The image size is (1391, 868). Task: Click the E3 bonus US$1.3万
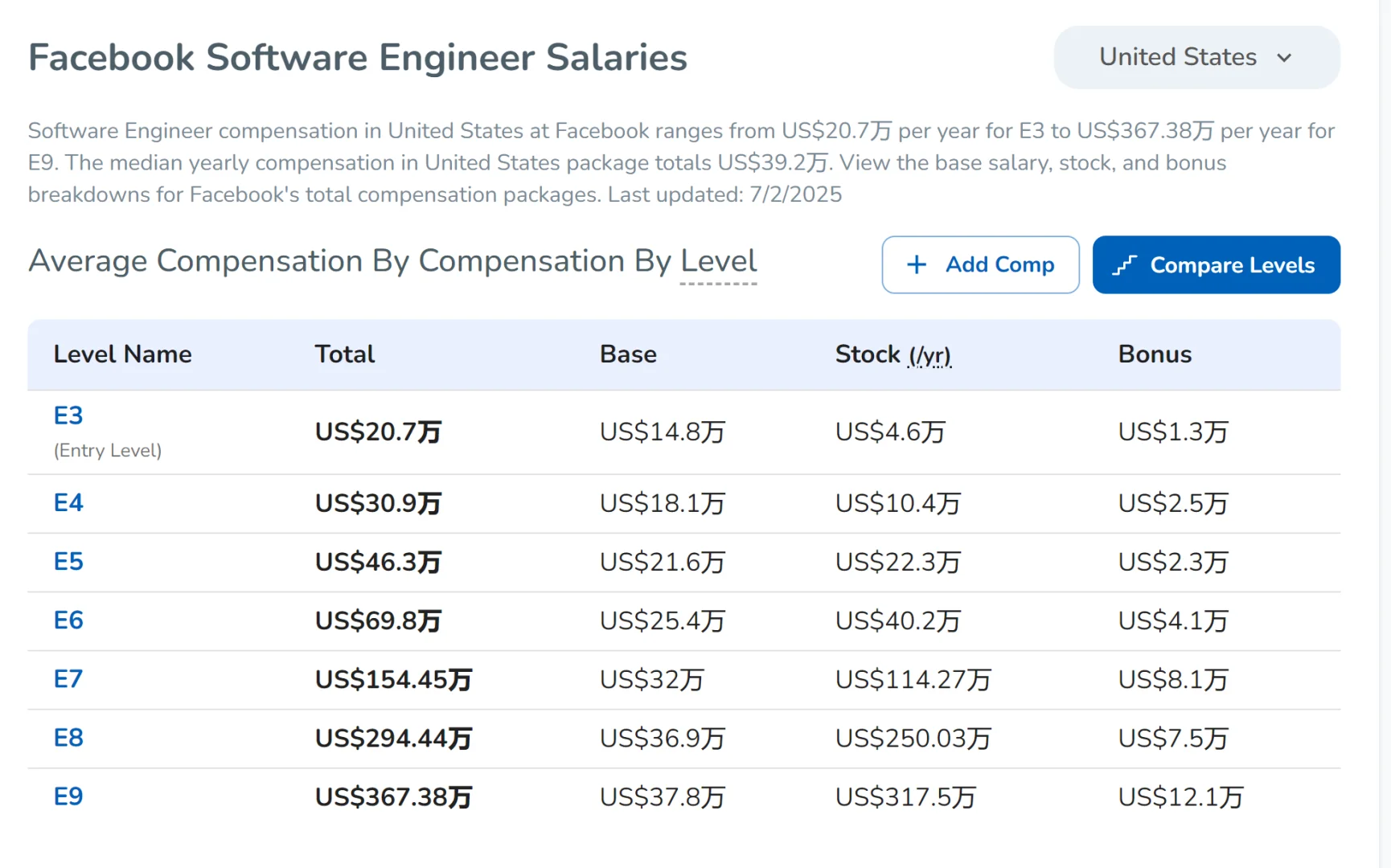[1173, 432]
